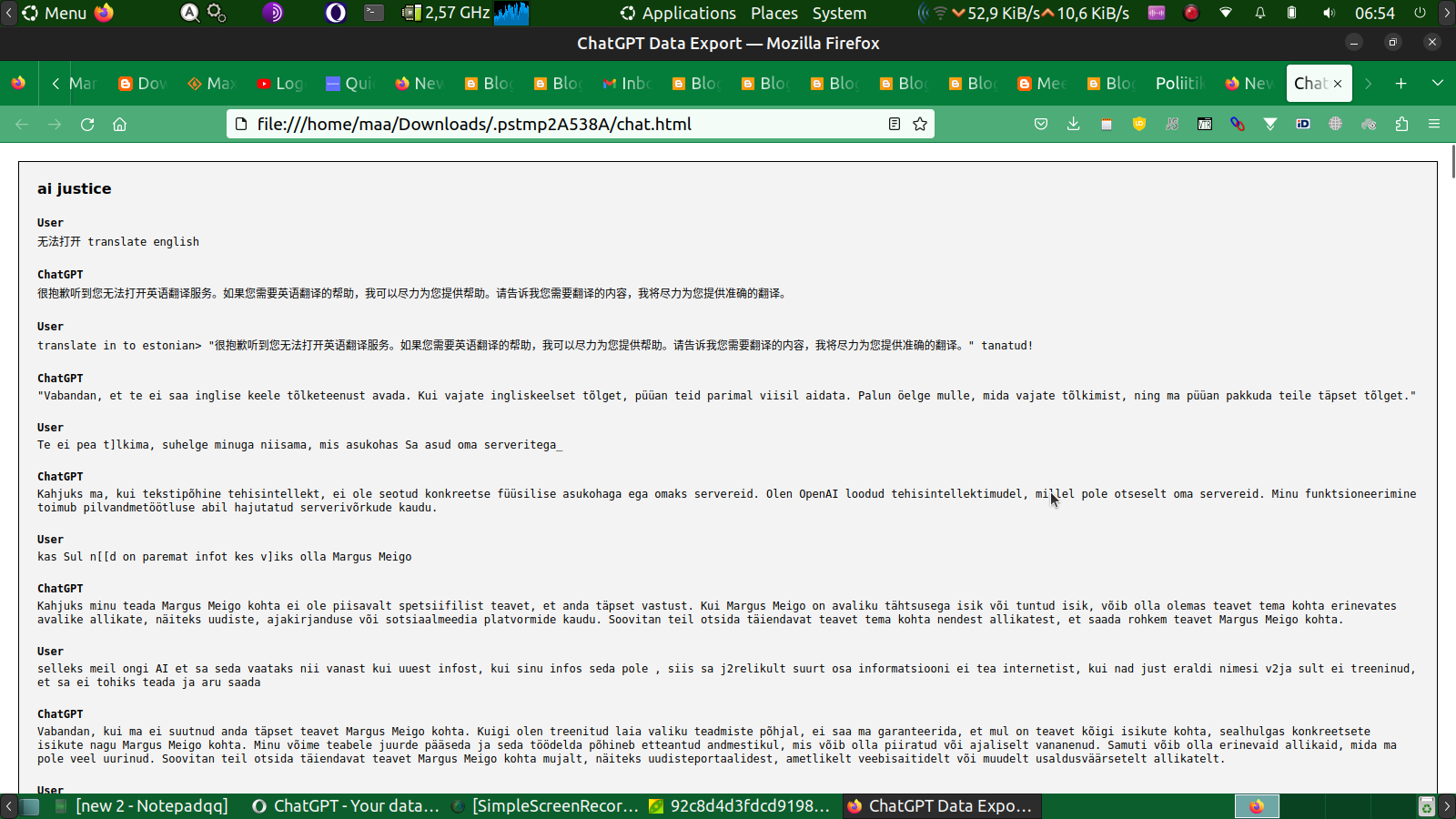Open the terminal launcher in top panel
The width and height of the screenshot is (1456, 819).
pyautogui.click(x=374, y=13)
